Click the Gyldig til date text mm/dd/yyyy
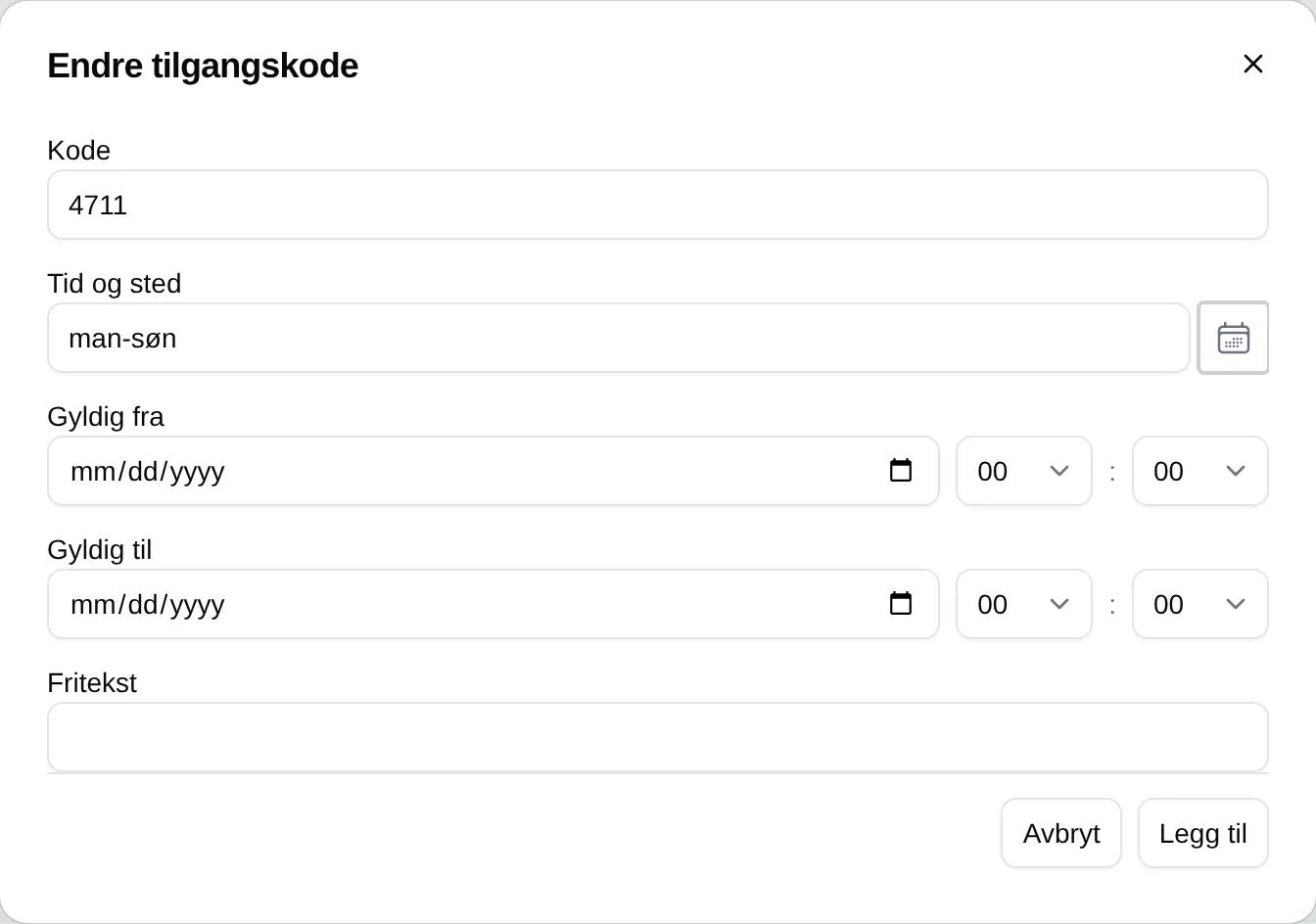This screenshot has width=1316, height=924. click(x=148, y=604)
